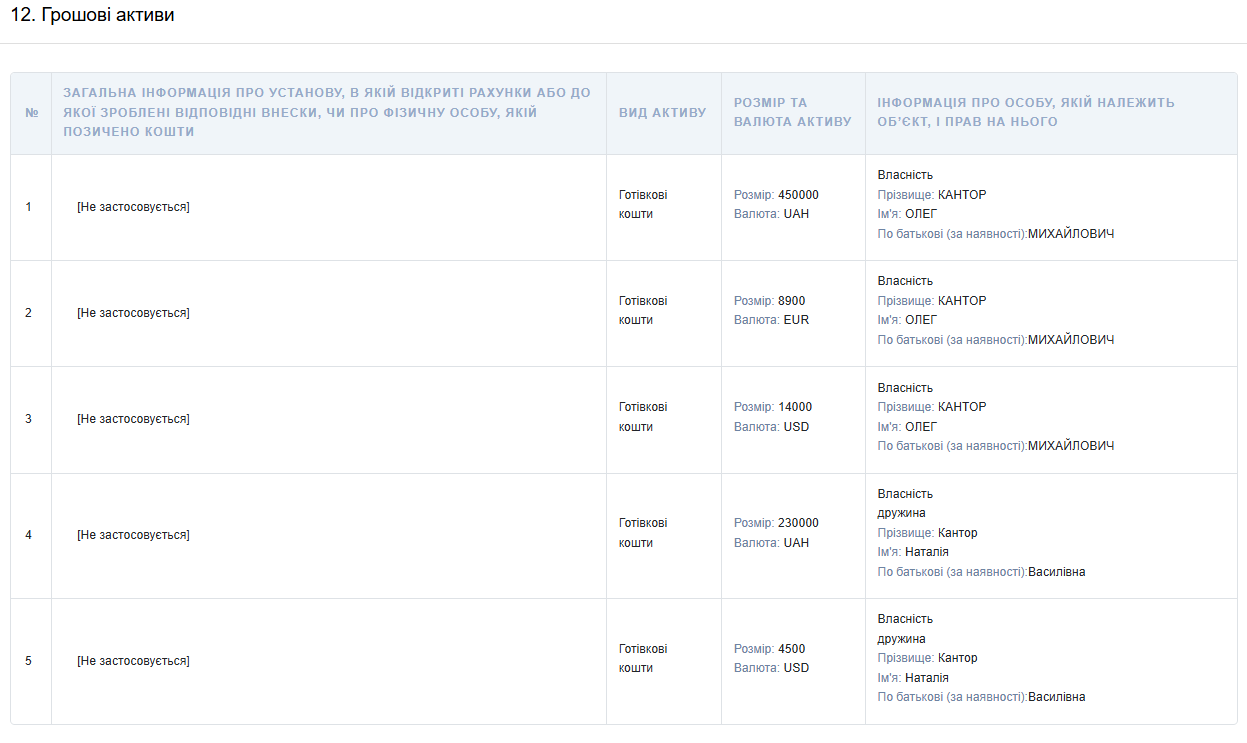1247x743 pixels.
Task: Click row number 5 in the table
Action: click(28, 661)
